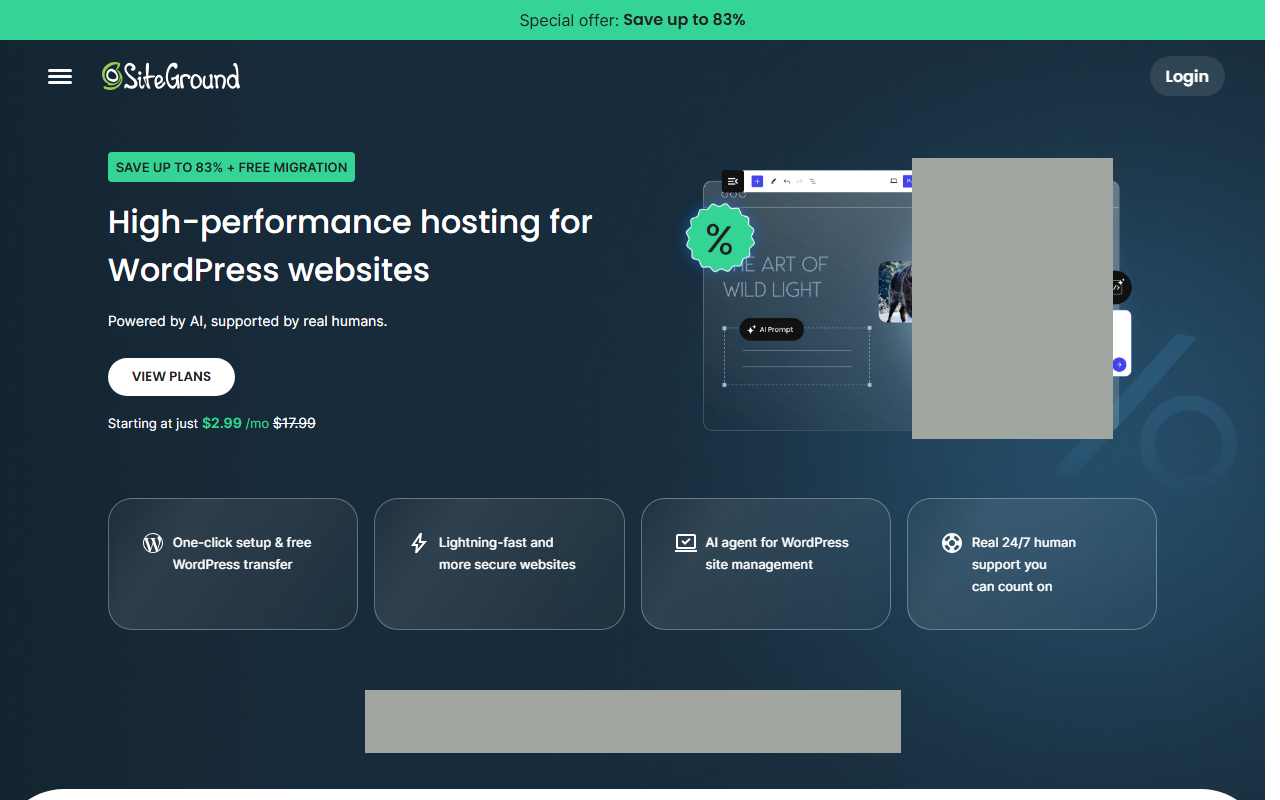Image resolution: width=1280 pixels, height=800 pixels.
Task: Click the laptop checkmark AI agent icon
Action: (x=686, y=543)
